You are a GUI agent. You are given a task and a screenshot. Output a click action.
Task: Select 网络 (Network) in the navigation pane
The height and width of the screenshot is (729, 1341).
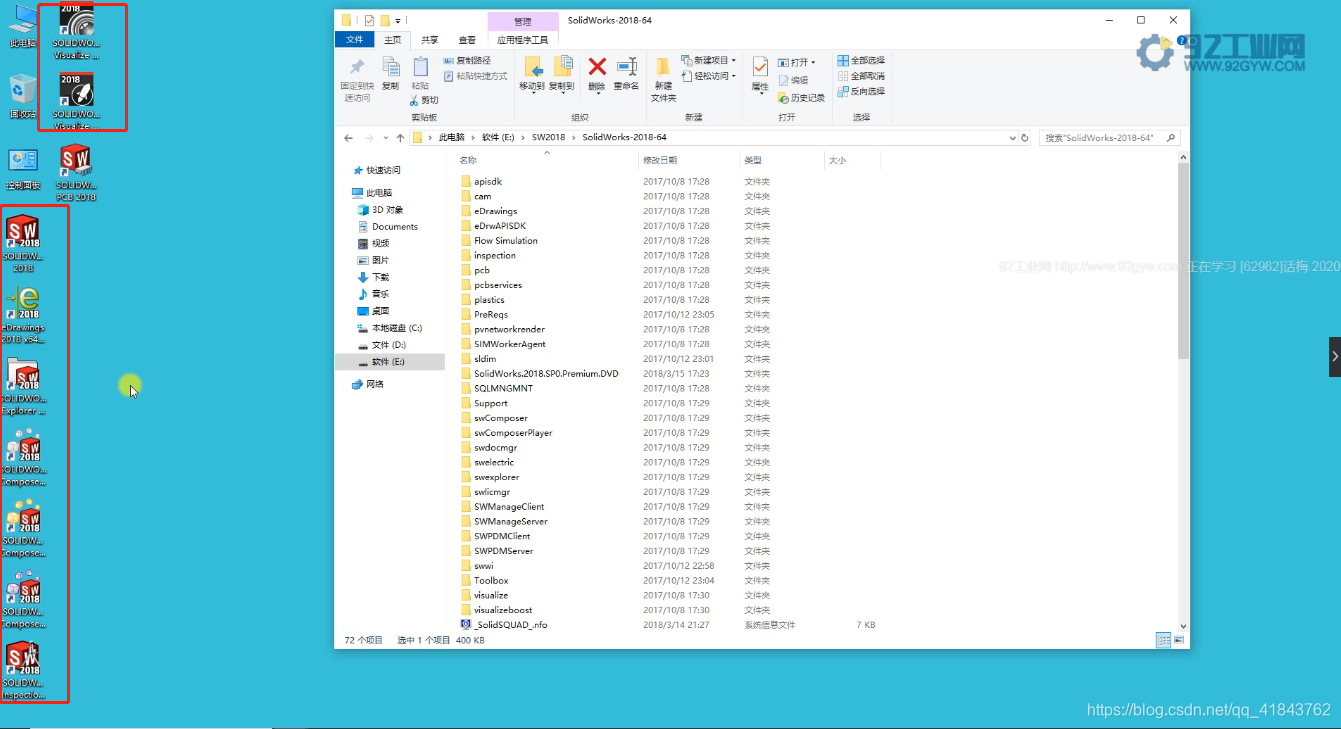coord(368,384)
